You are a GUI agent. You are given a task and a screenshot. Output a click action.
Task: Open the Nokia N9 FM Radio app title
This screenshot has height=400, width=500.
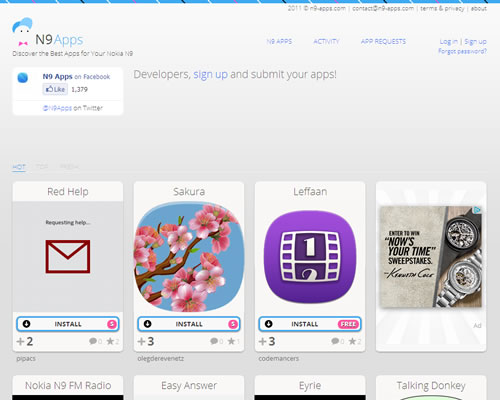point(68,386)
